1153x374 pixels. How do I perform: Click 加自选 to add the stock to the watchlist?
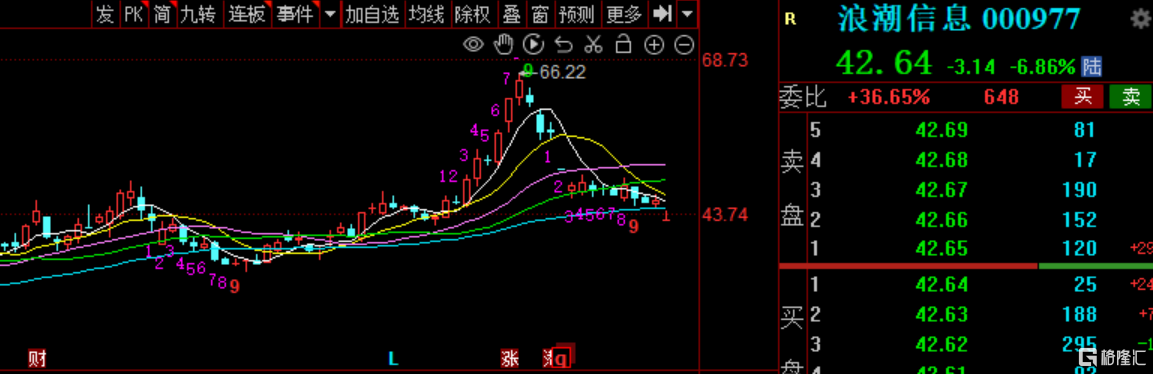(x=371, y=13)
